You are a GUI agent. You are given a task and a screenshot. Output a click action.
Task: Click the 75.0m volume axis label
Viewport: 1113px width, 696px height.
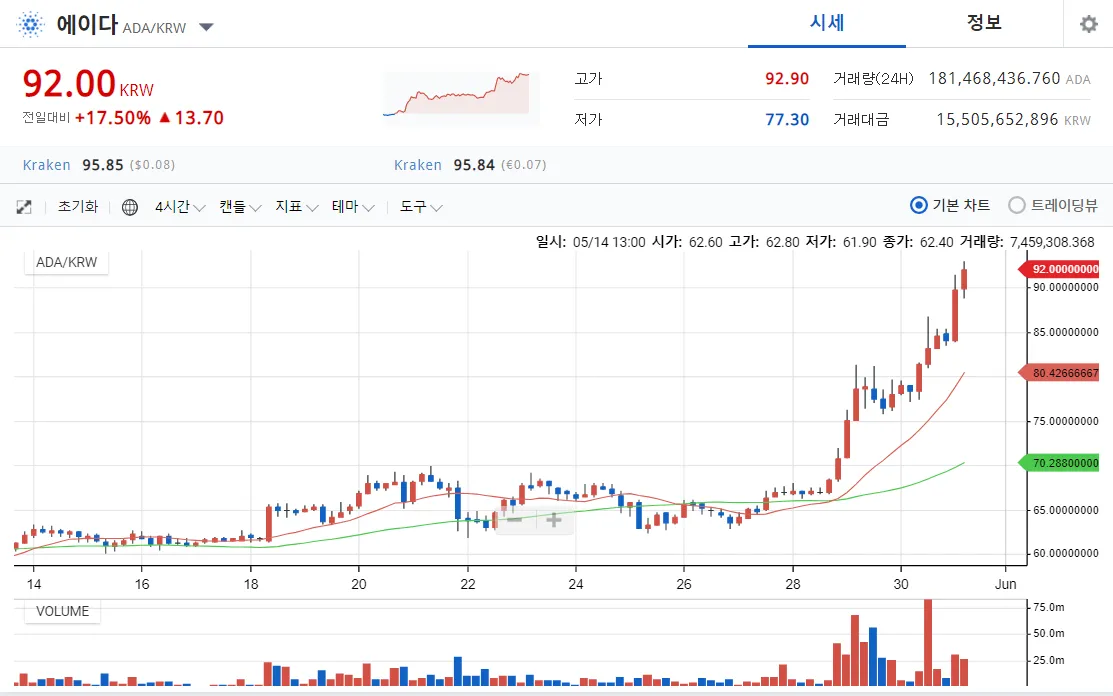(x=1048, y=607)
